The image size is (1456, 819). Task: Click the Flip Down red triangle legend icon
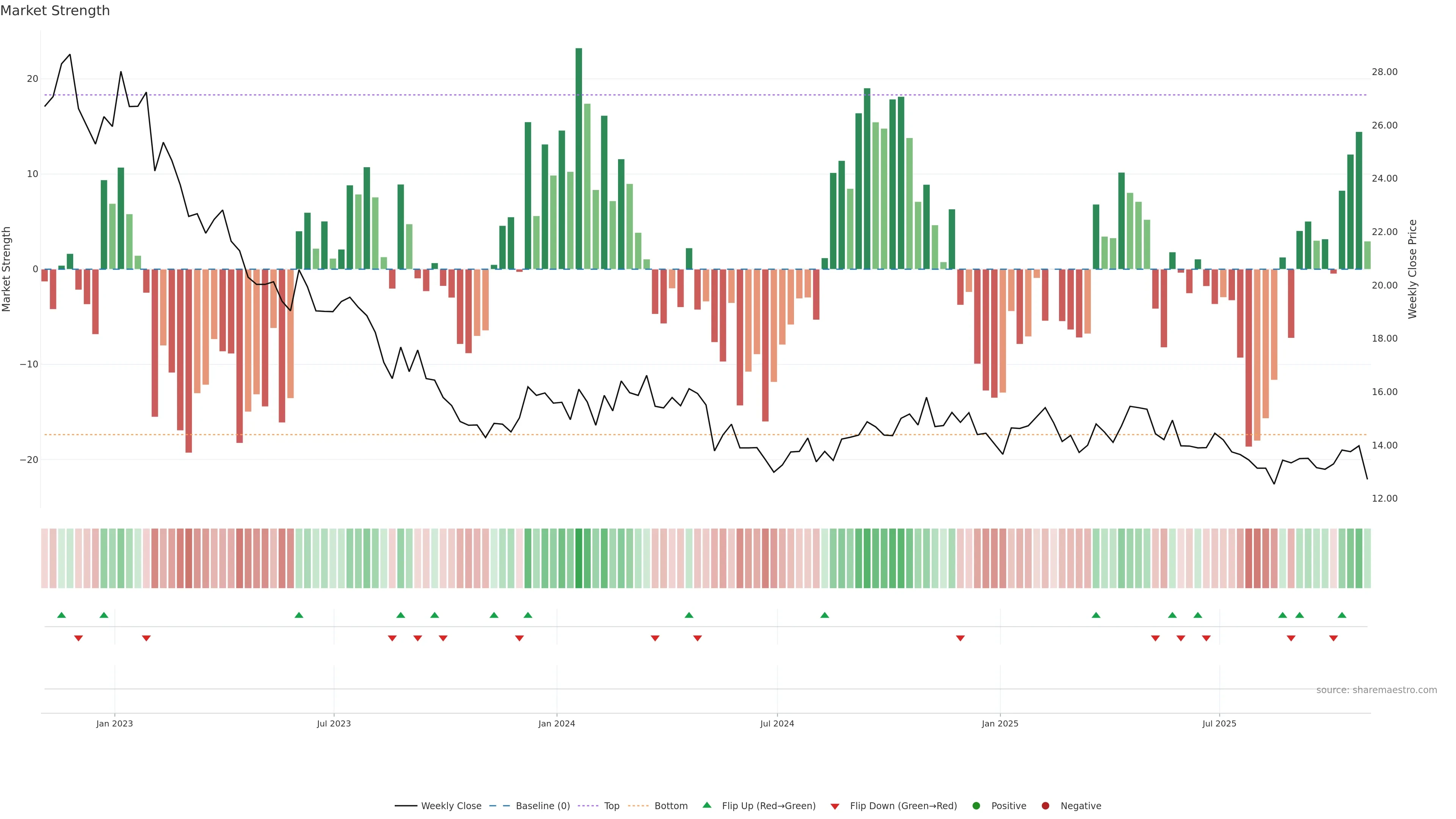pyautogui.click(x=835, y=806)
